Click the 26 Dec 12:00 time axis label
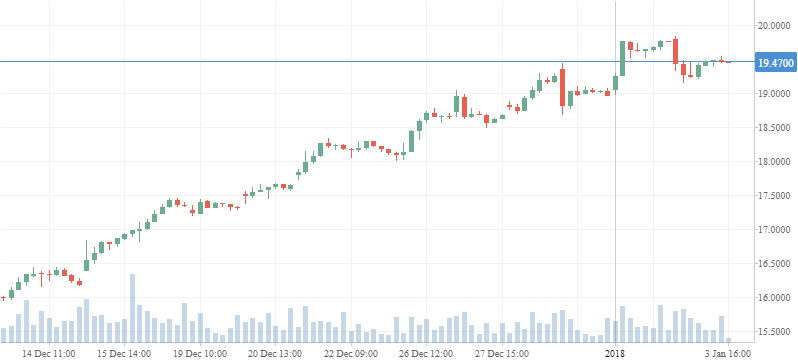The image size is (798, 363). pos(426,354)
